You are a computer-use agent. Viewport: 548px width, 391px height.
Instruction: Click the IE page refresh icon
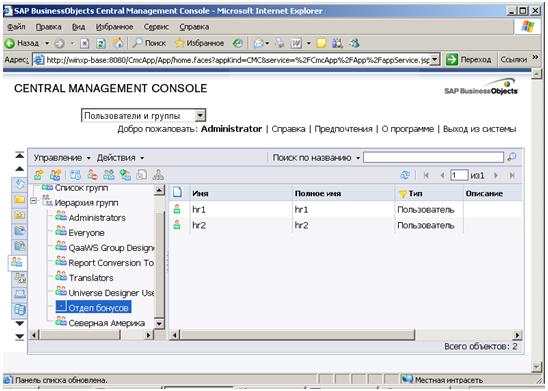(101, 43)
